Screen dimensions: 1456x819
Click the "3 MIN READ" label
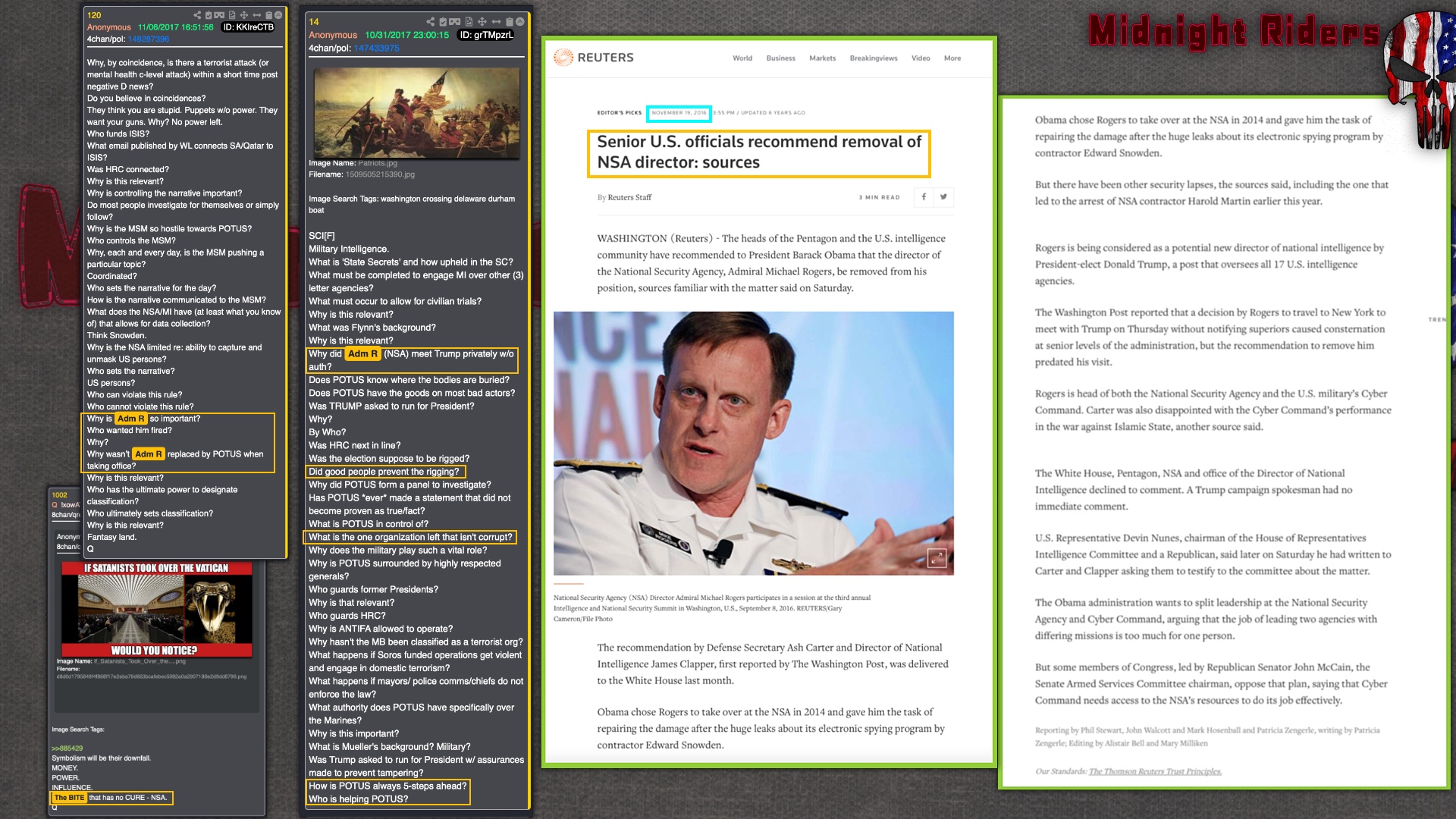tap(879, 197)
